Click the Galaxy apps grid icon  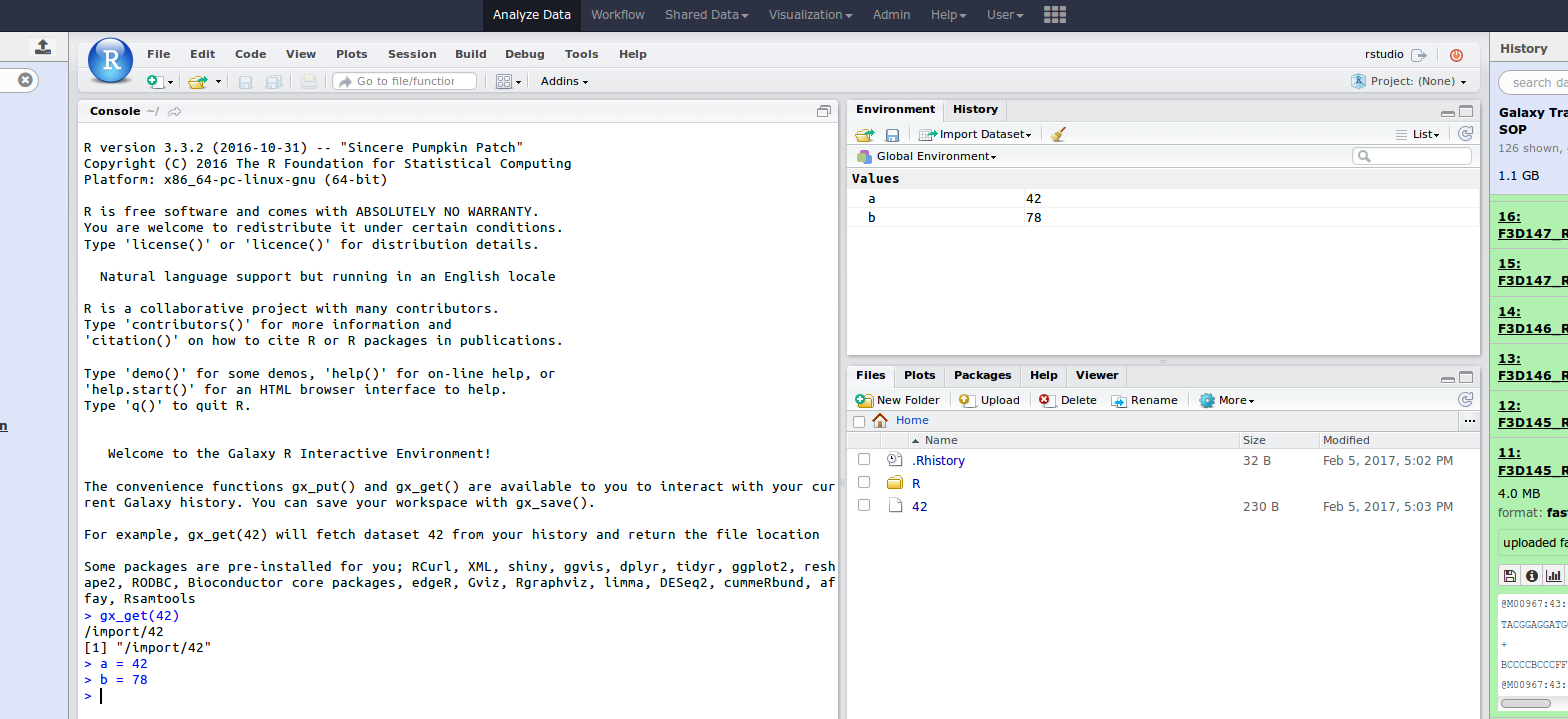tap(1054, 14)
